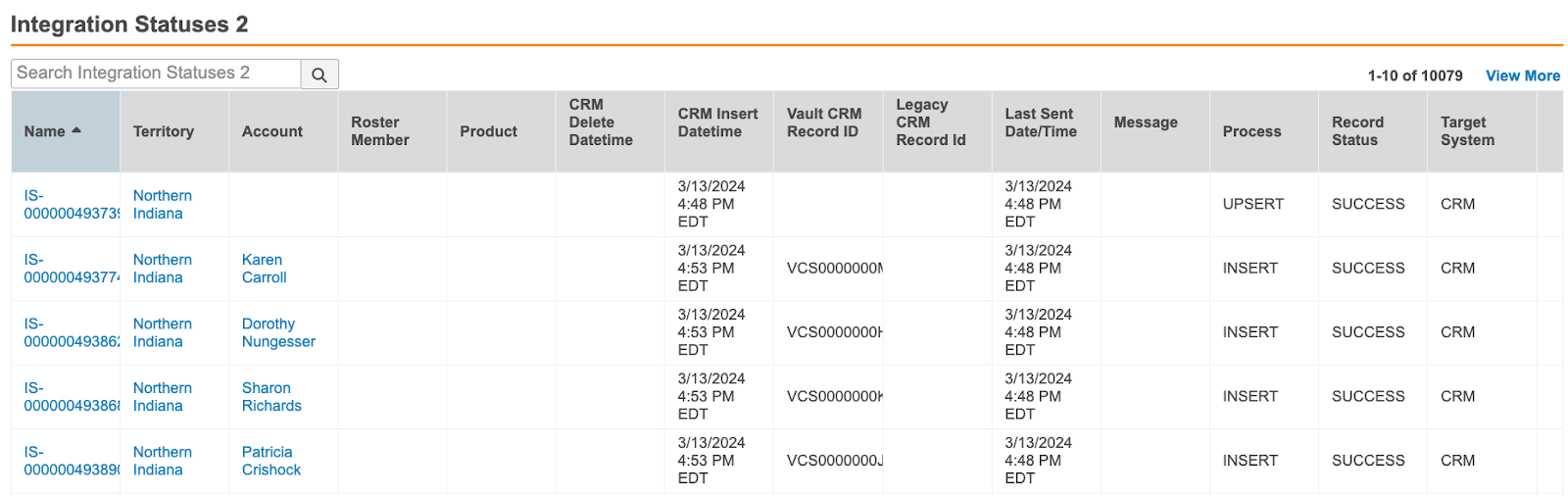This screenshot has height=496, width=1568.
Task: Click the Territory column header
Action: (x=164, y=131)
